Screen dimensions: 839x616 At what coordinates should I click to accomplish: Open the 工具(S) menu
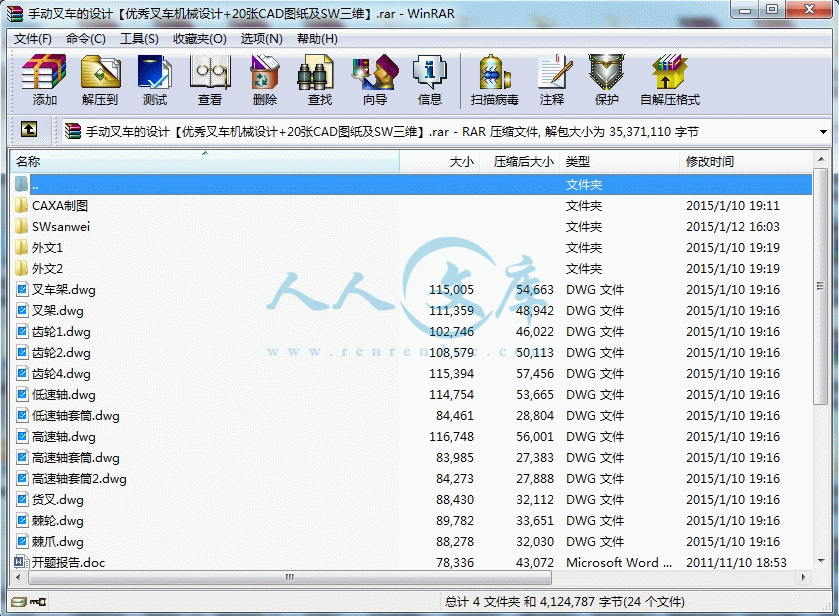[x=139, y=39]
